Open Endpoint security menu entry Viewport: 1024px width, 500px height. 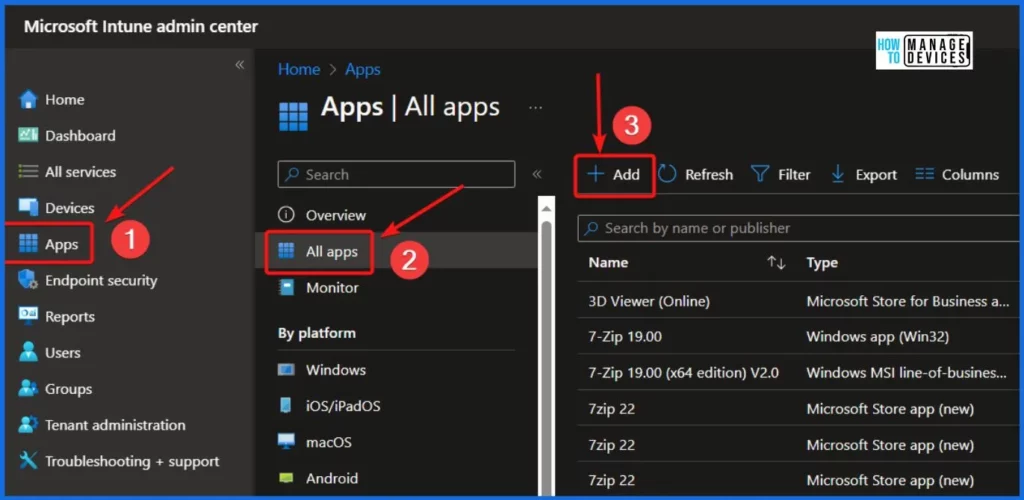pyautogui.click(x=101, y=281)
